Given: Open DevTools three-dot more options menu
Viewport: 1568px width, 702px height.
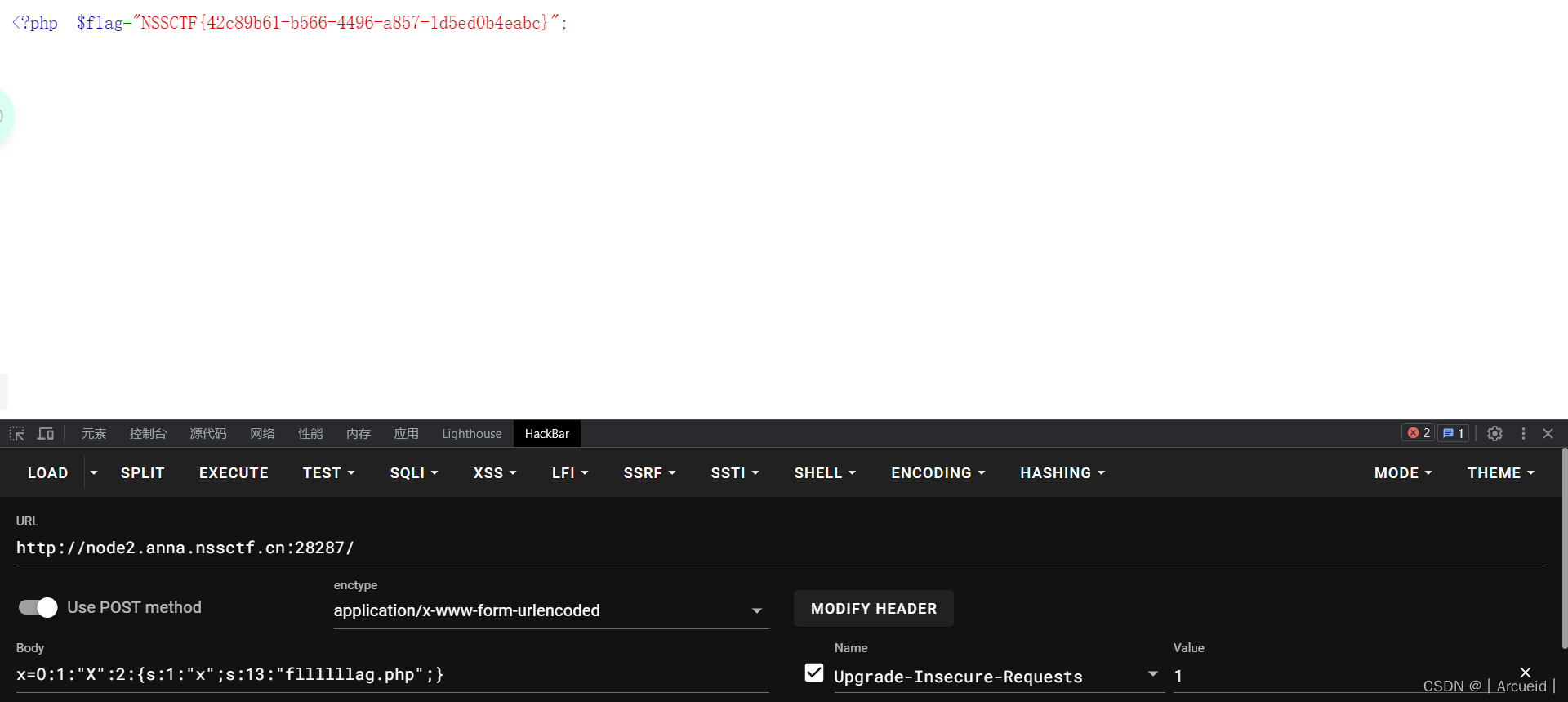Looking at the screenshot, I should [1523, 434].
